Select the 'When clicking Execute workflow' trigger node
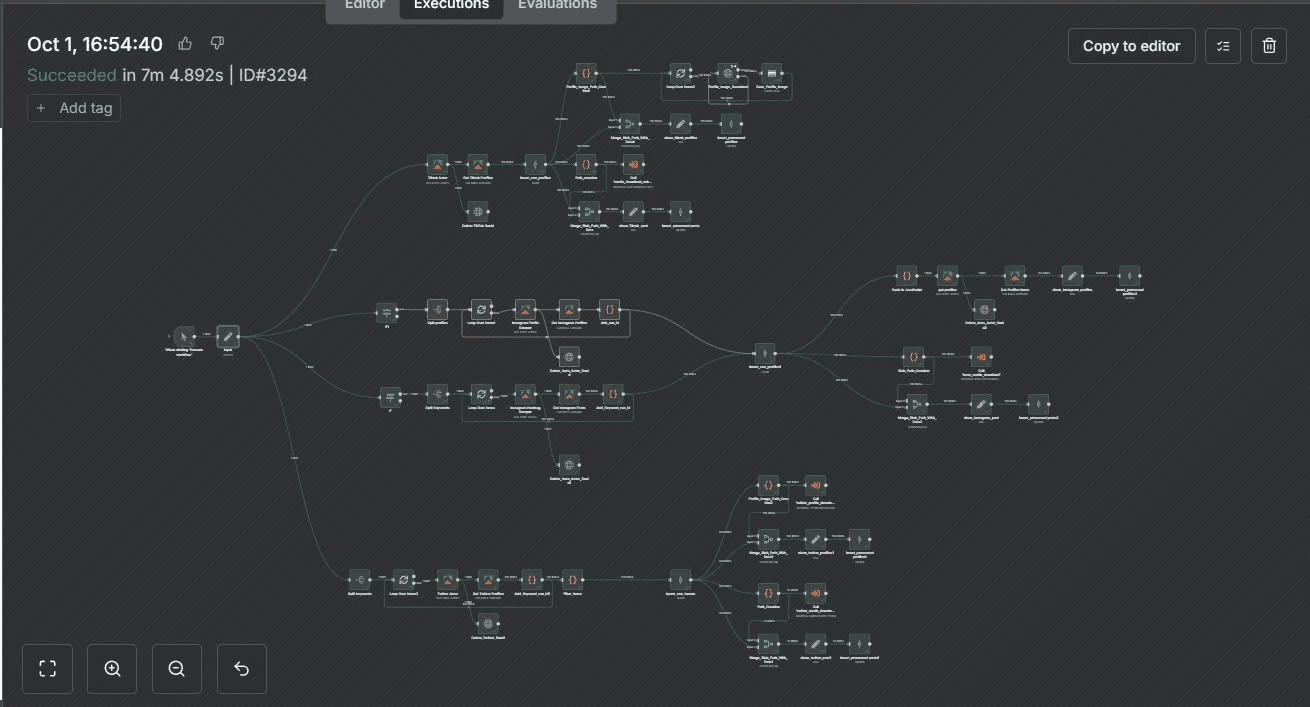The image size is (1310, 707). point(185,336)
